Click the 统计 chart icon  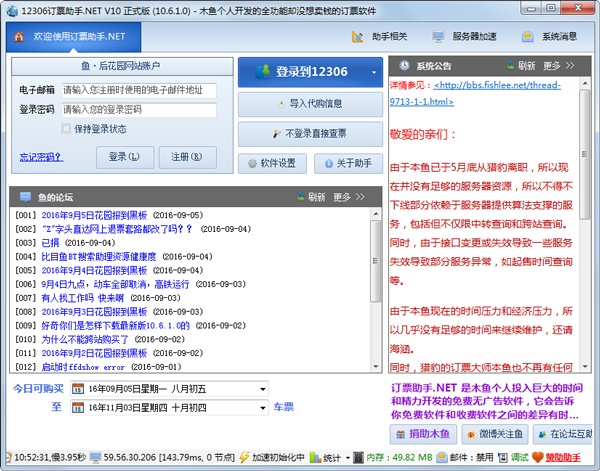[x=315, y=457]
